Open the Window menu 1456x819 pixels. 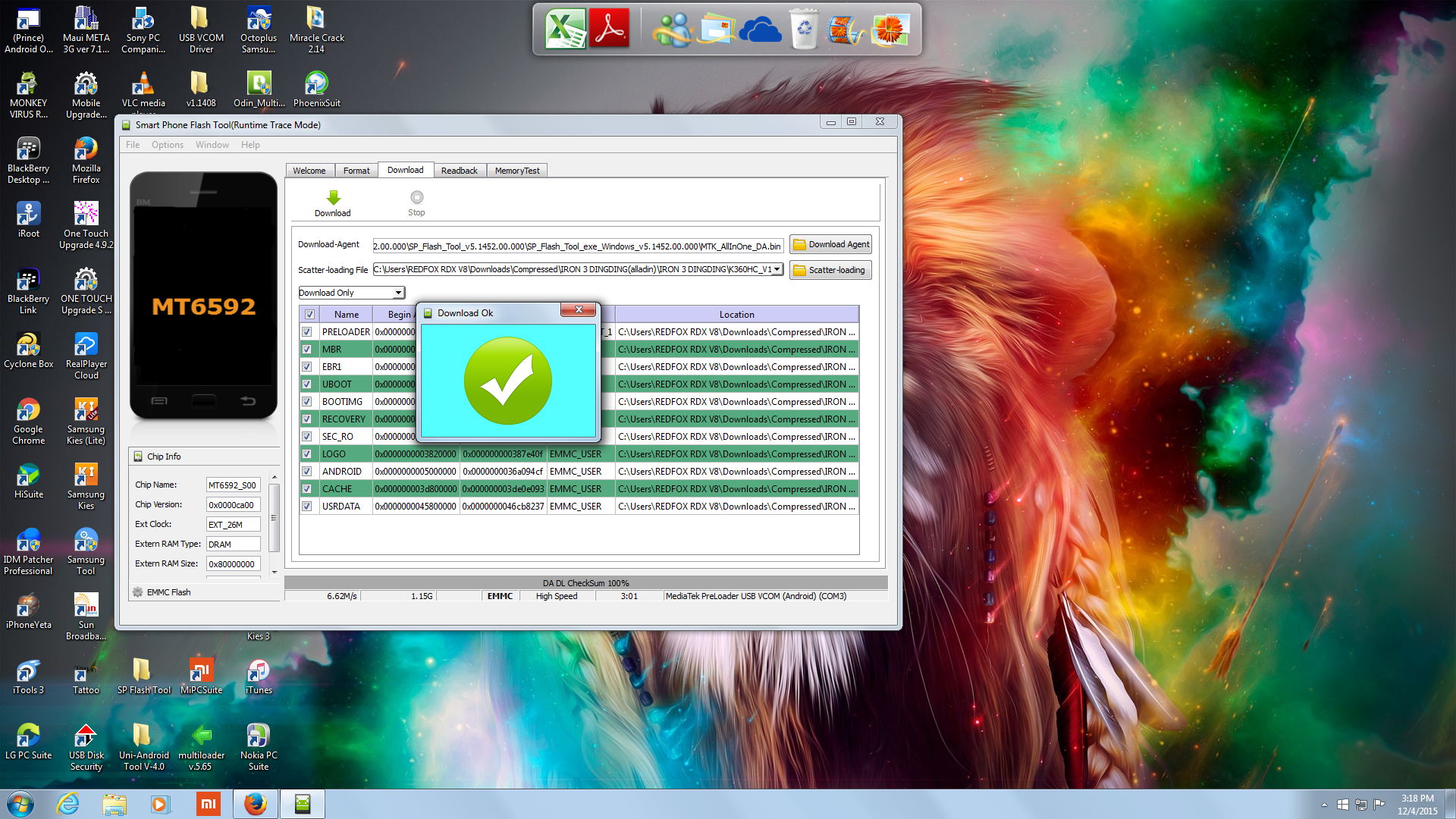pos(212,145)
